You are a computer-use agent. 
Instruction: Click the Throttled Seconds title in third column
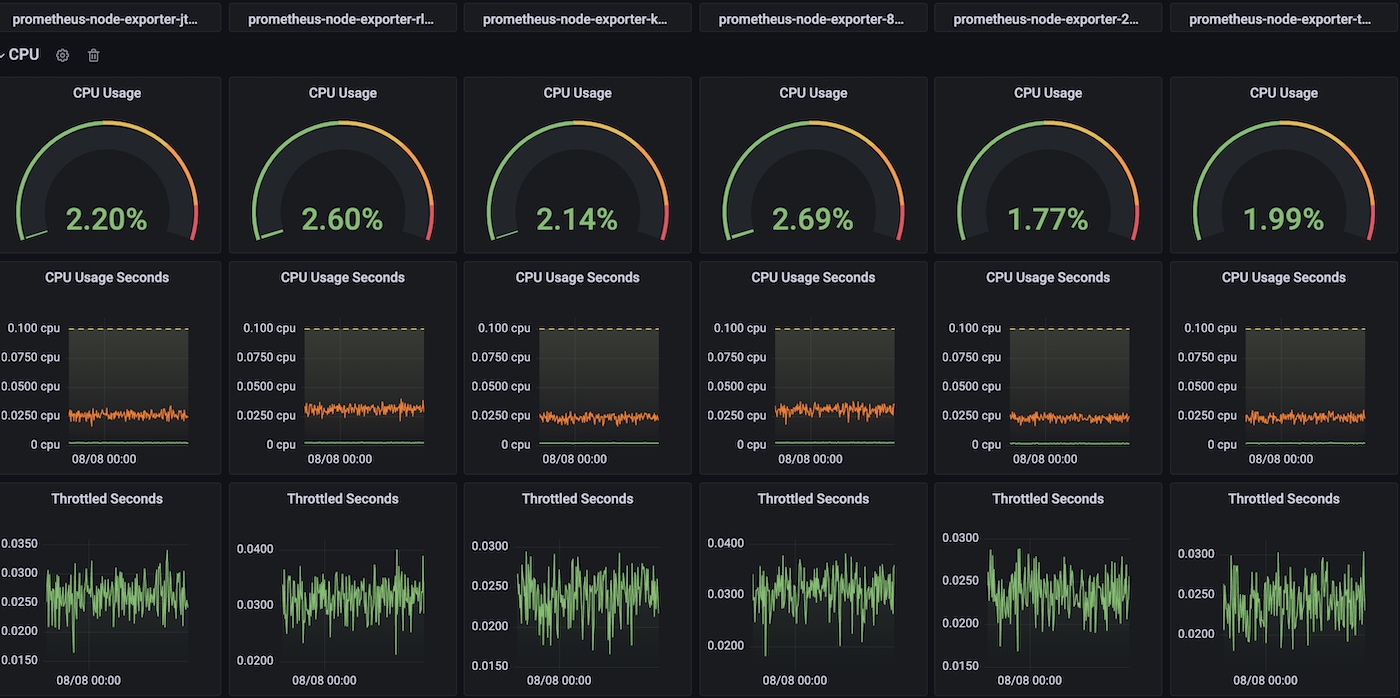(x=577, y=498)
